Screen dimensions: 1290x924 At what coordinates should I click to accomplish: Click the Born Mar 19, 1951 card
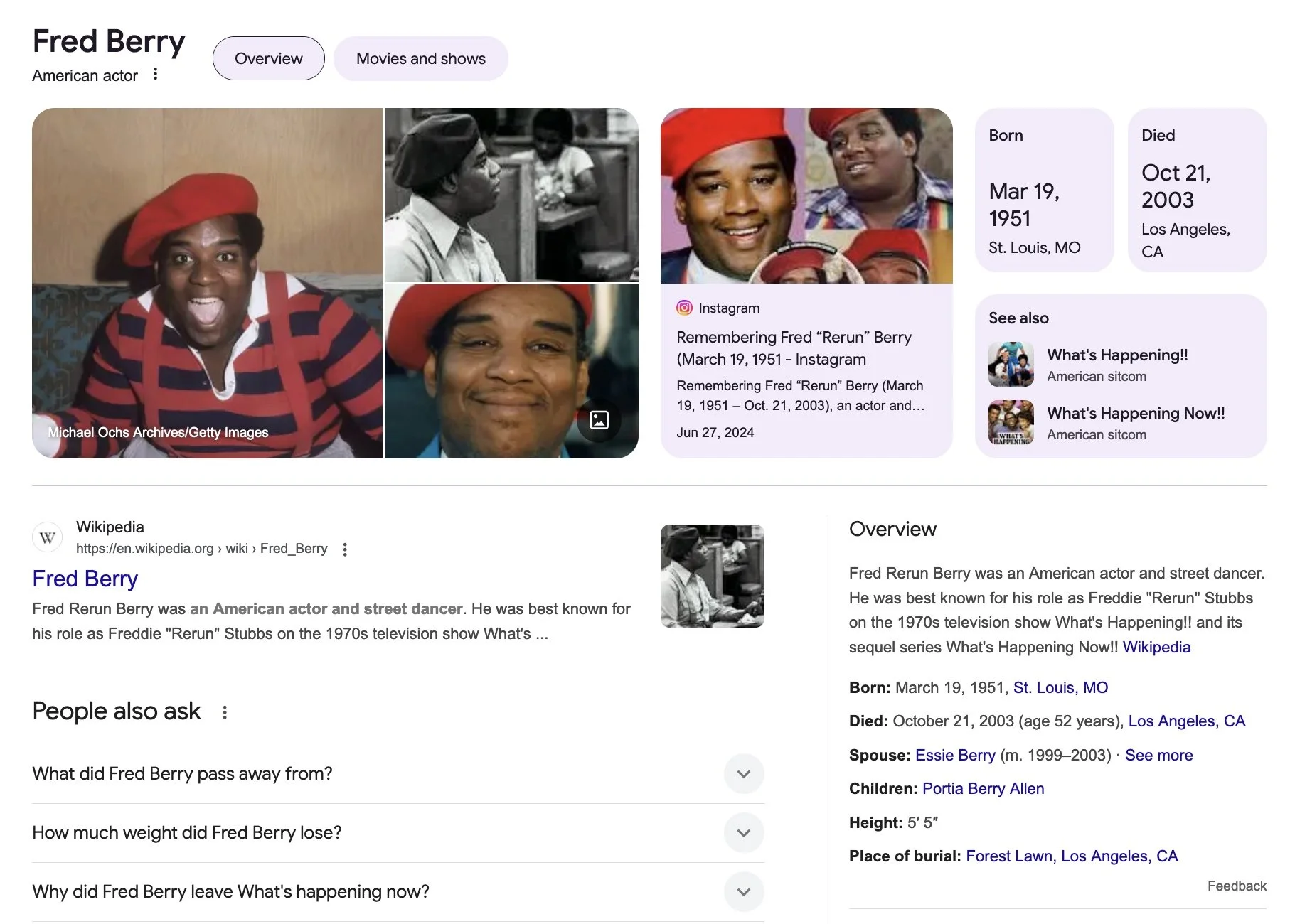(1044, 190)
